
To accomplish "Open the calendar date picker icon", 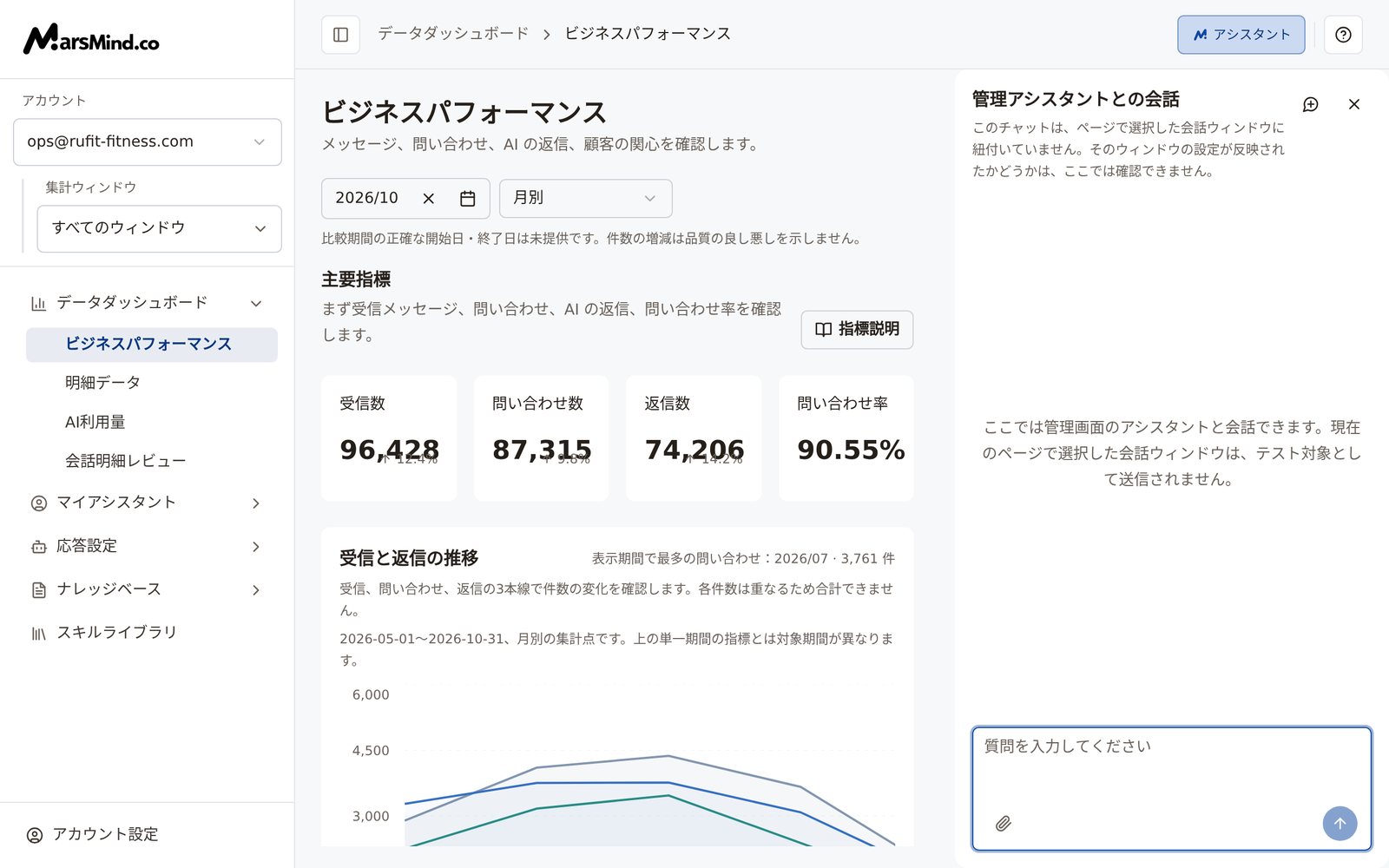I will pos(467,199).
